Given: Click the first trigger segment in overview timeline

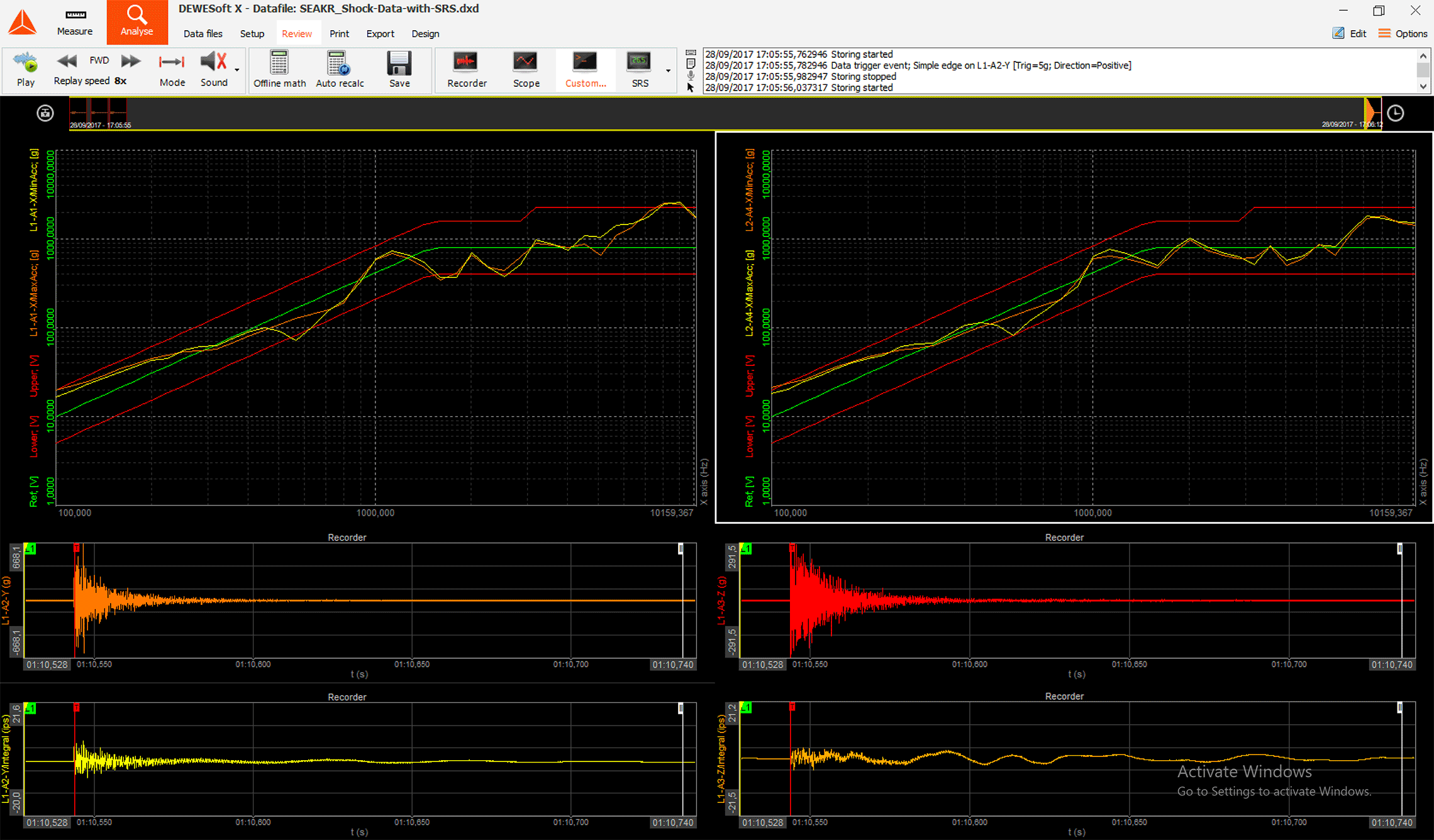Looking at the screenshot, I should [x=79, y=113].
